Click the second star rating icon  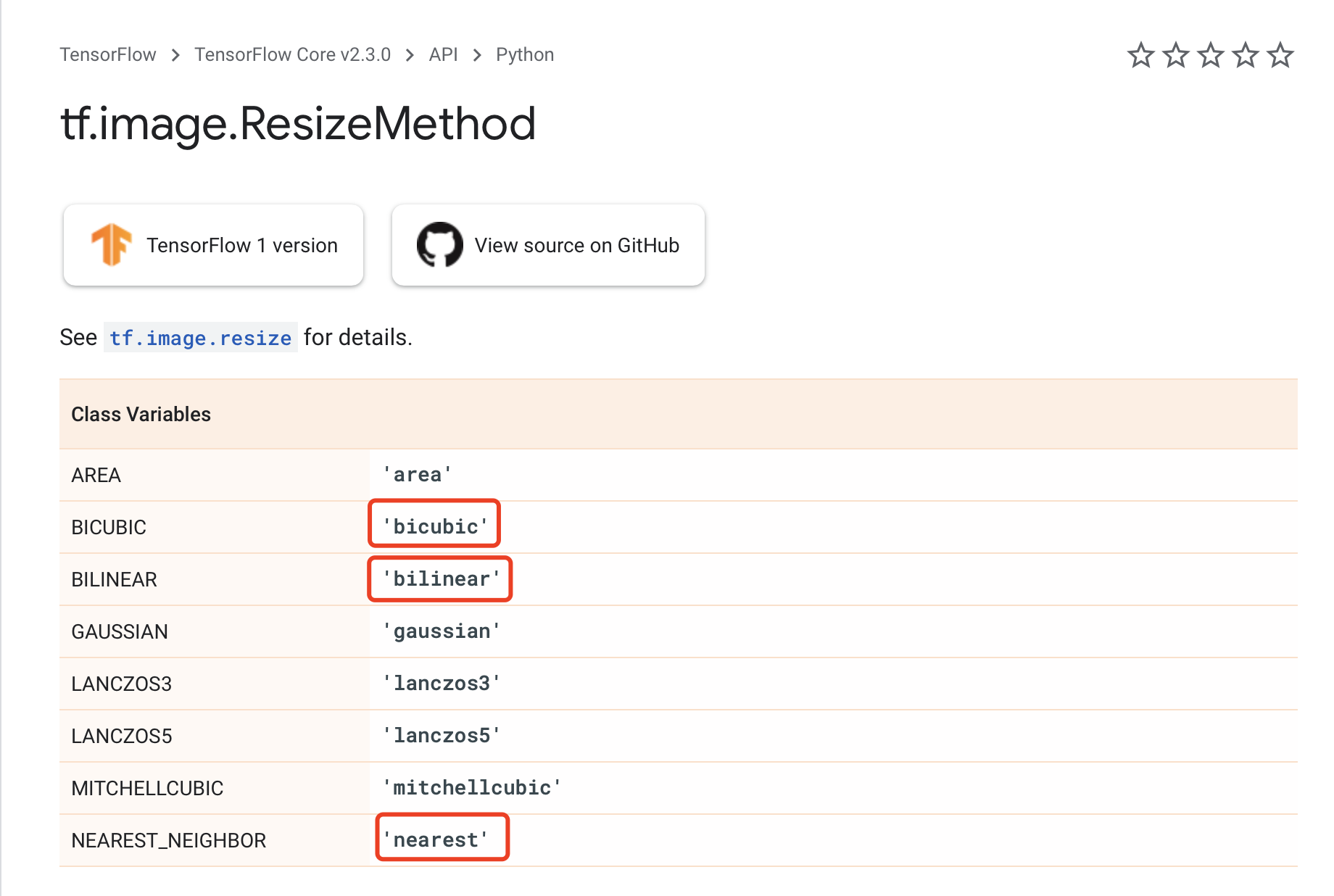[x=1174, y=54]
